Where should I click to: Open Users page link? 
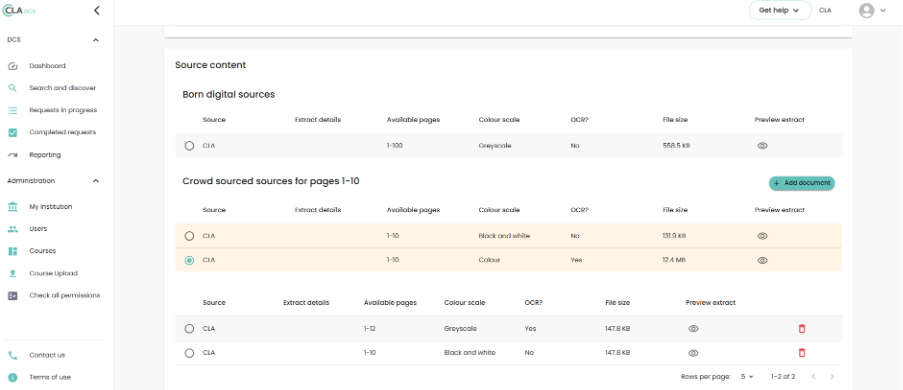pyautogui.click(x=38, y=229)
